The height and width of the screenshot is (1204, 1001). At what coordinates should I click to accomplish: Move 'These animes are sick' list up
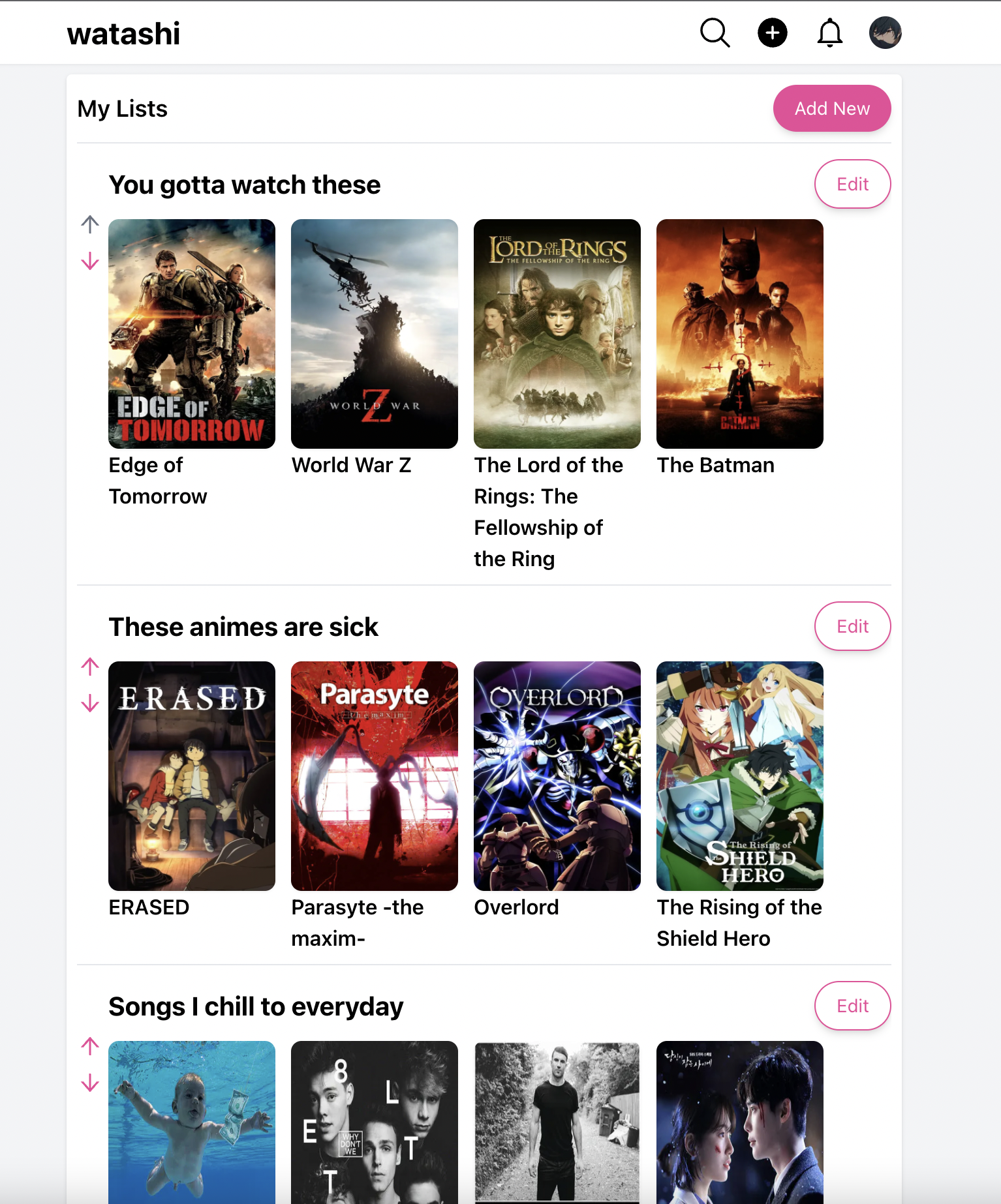[x=90, y=667]
